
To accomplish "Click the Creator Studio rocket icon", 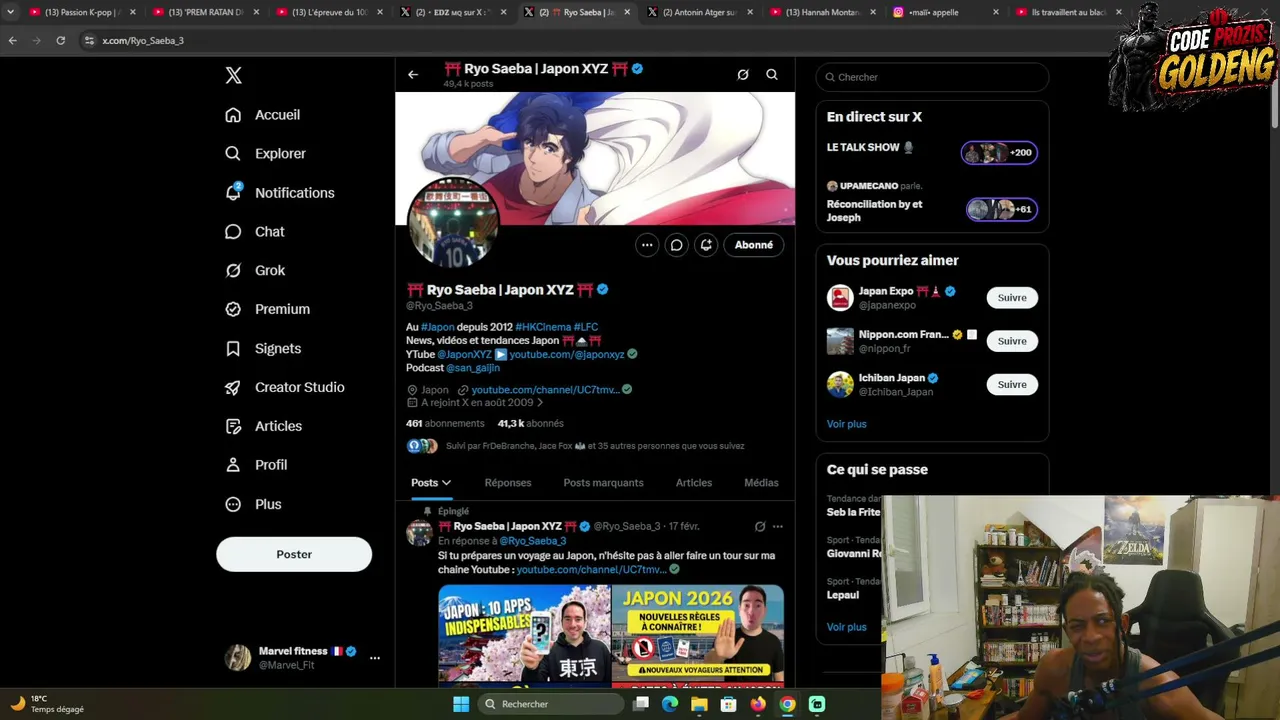I will (x=233, y=388).
